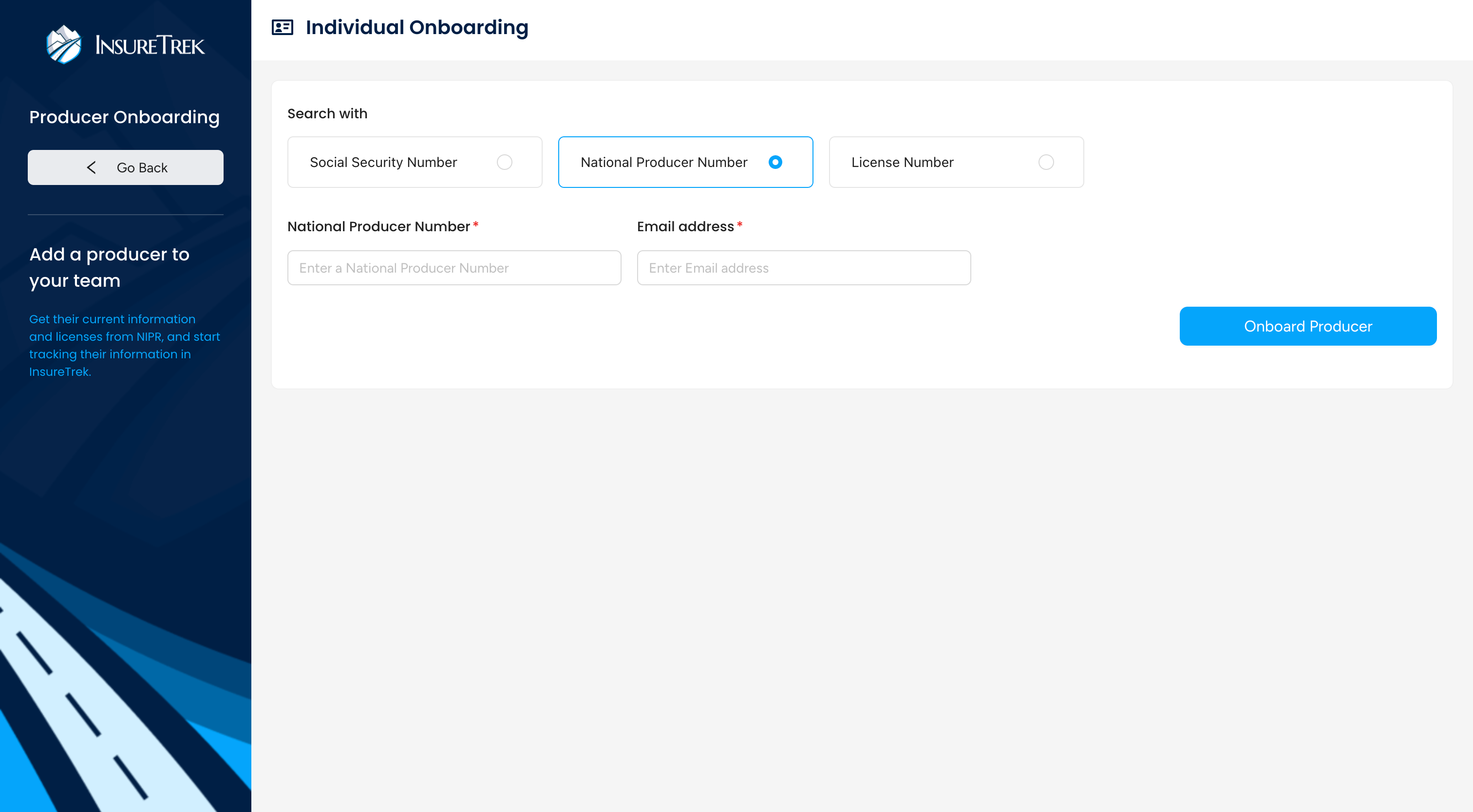The width and height of the screenshot is (1473, 812).
Task: Click the NIPR information description paragraph
Action: (x=124, y=345)
